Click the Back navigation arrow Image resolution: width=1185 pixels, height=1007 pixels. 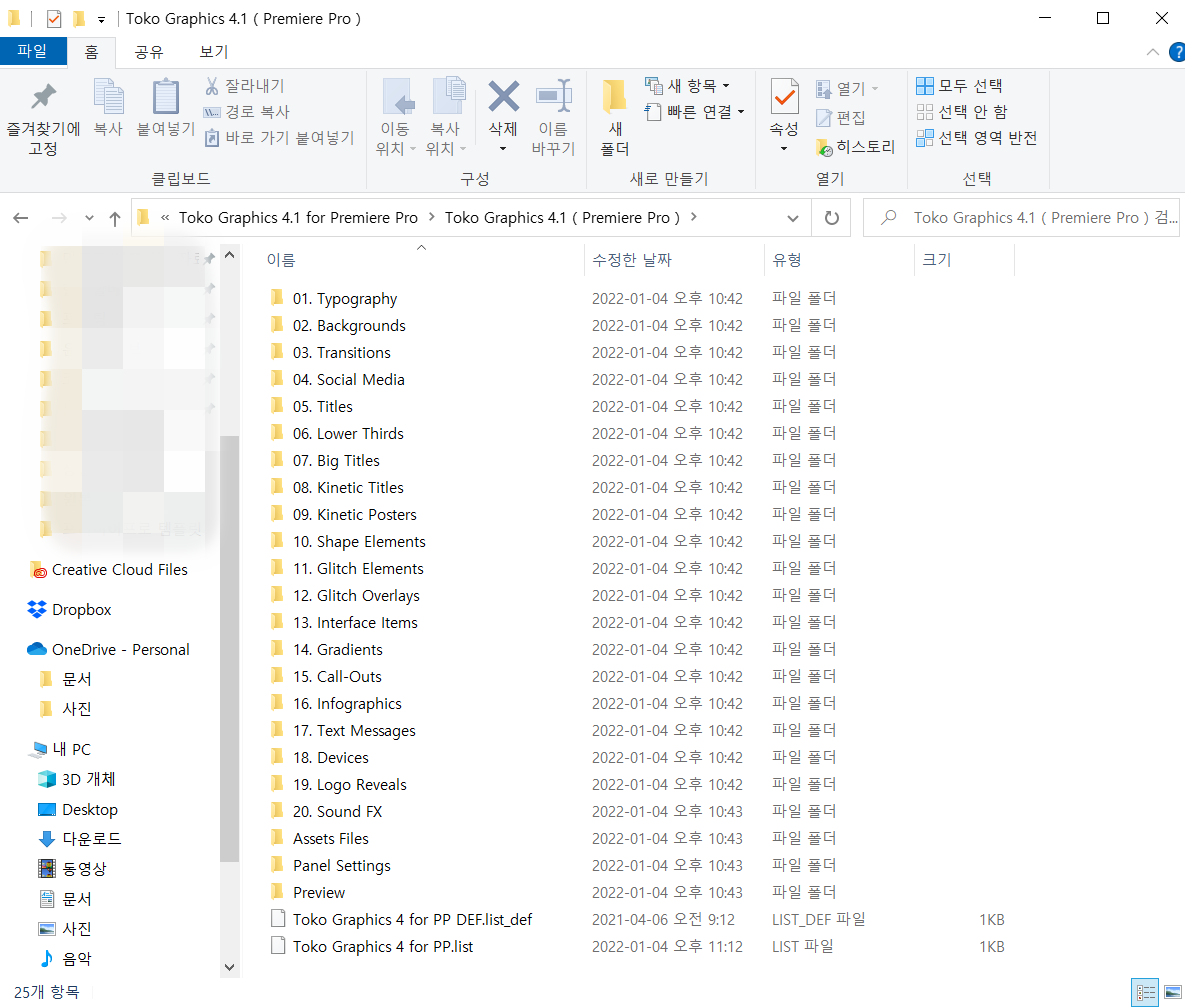[x=21, y=218]
